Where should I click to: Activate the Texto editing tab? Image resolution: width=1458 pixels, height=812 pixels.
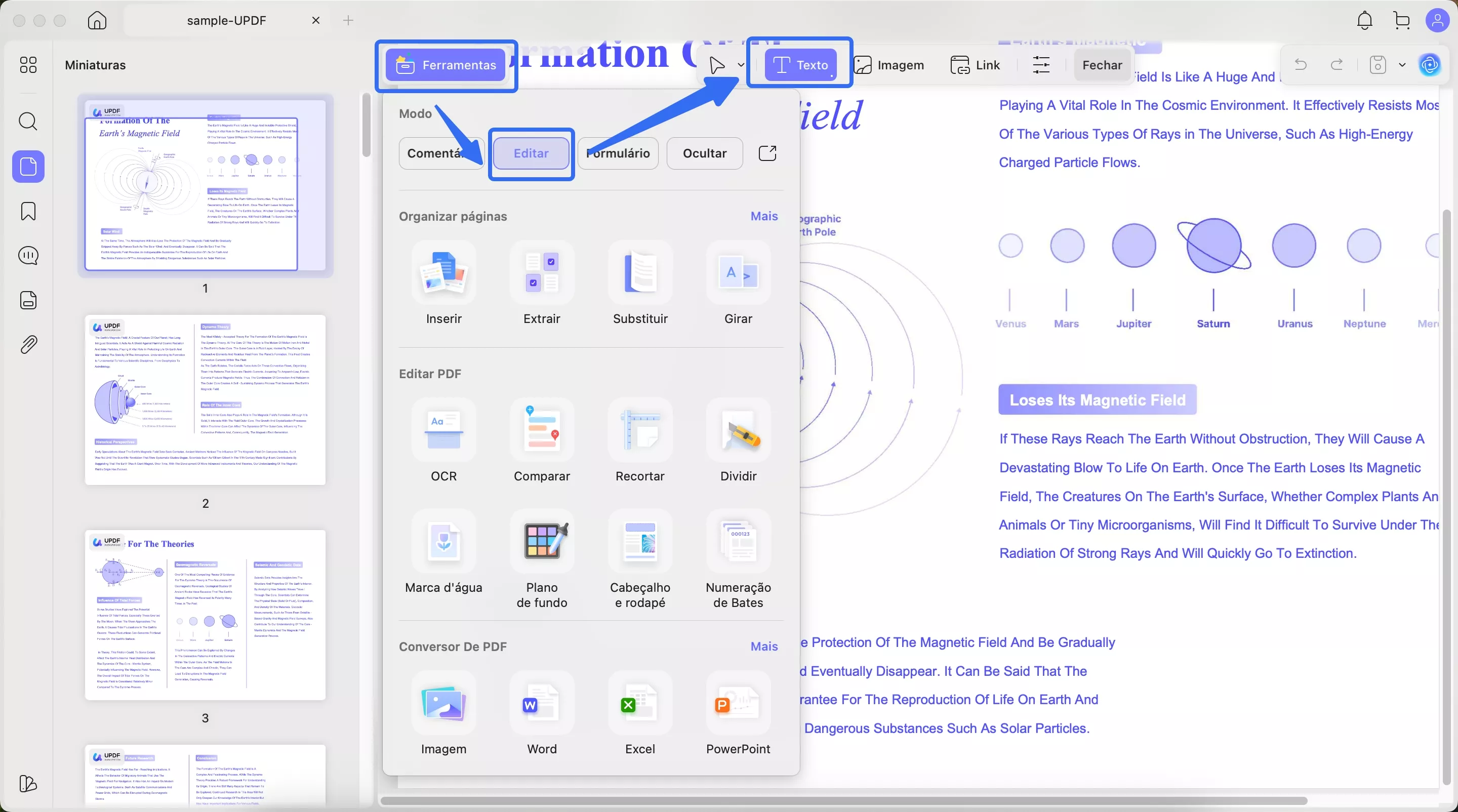(800, 65)
